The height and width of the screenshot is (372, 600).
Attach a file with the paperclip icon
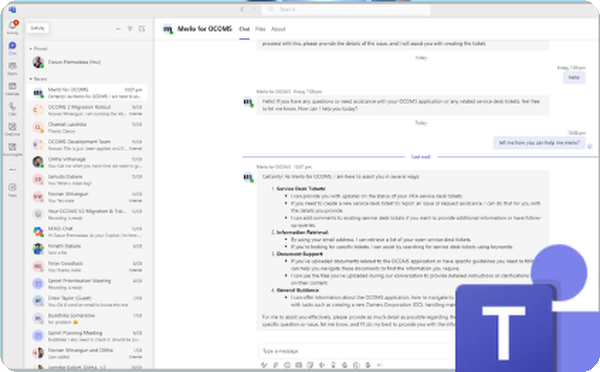click(x=276, y=365)
